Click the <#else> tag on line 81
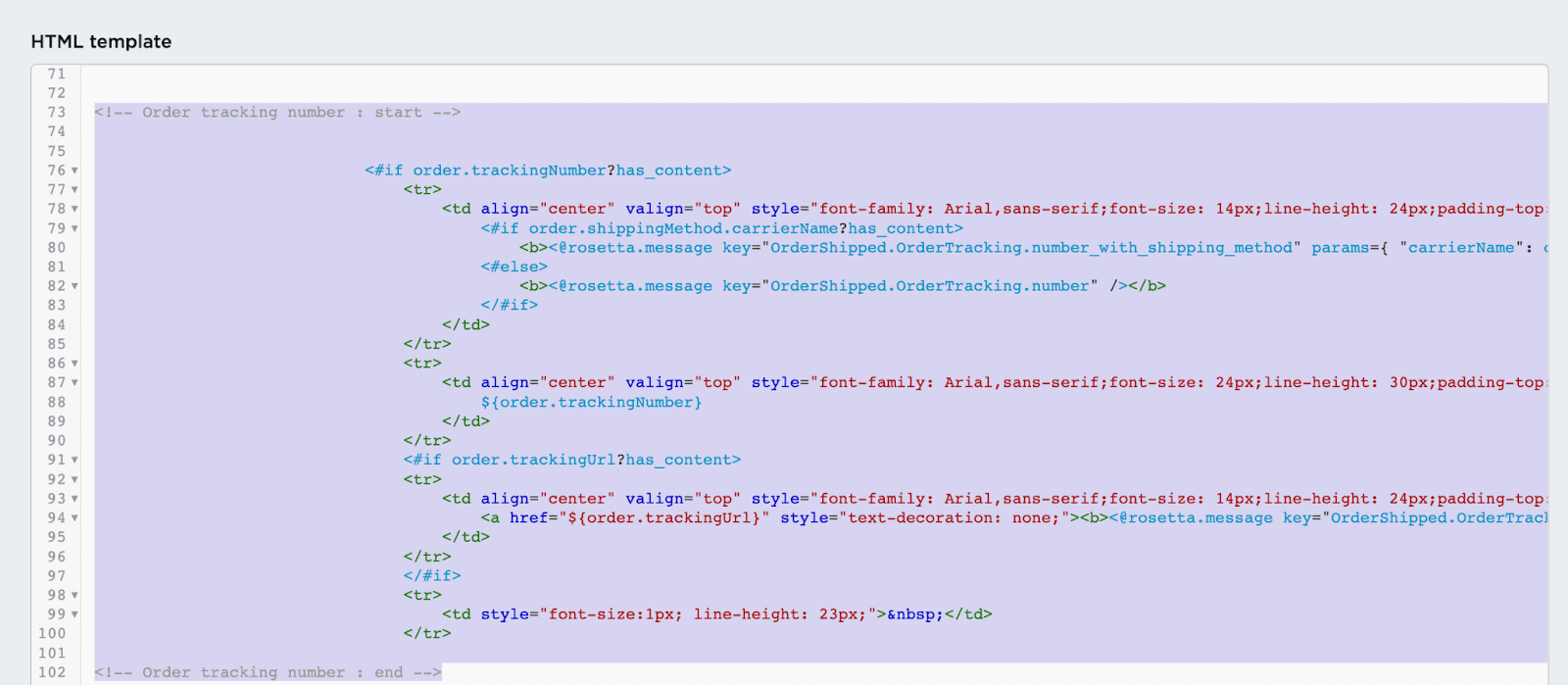1568x685 pixels. pos(514,267)
